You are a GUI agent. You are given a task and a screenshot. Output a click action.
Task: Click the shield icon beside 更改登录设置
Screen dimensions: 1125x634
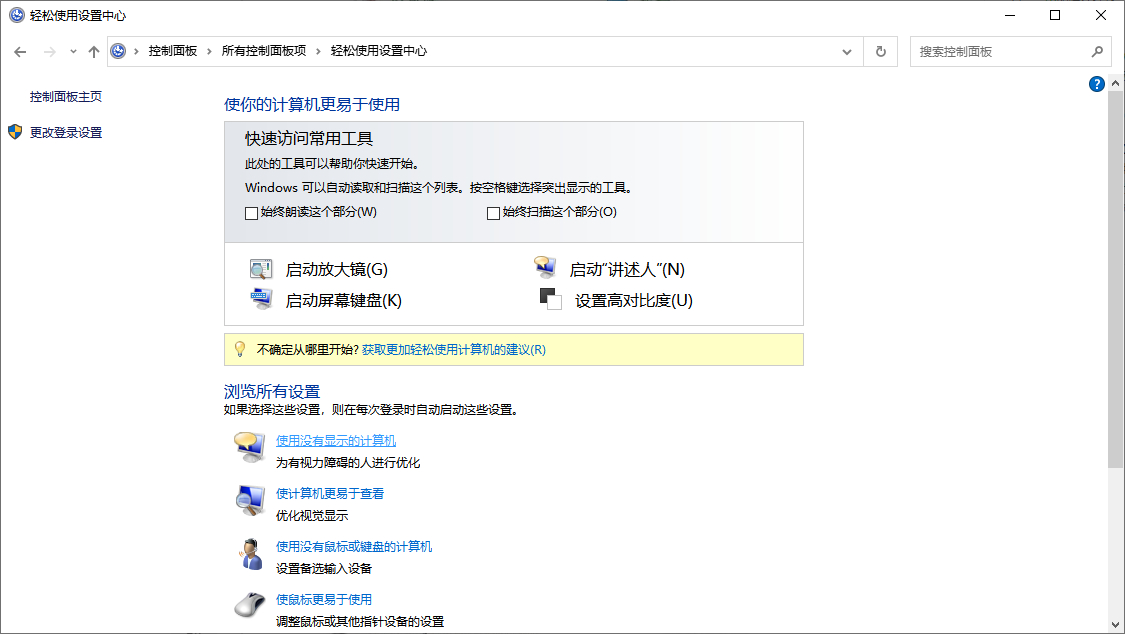click(14, 132)
